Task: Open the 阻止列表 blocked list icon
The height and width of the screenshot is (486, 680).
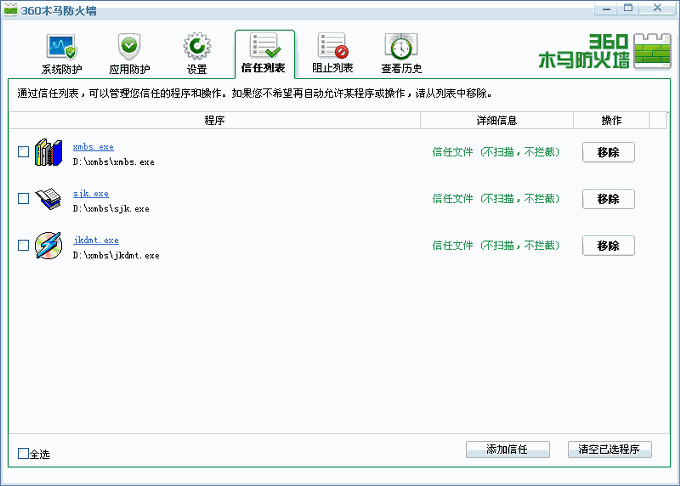Action: (x=333, y=46)
